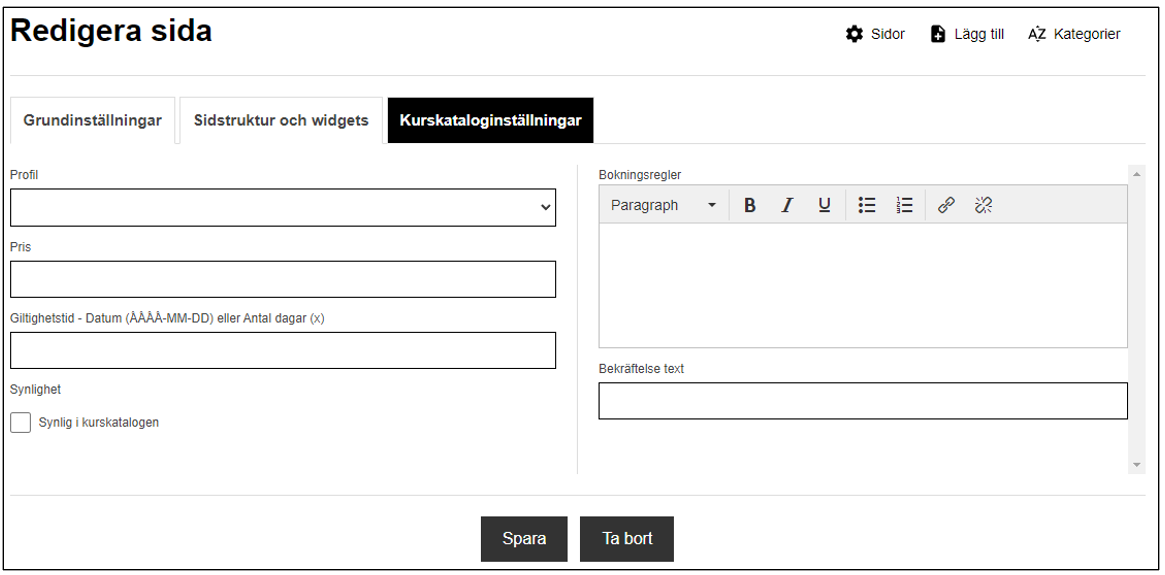Select the Kurskataloginställningar tab
1165x575 pixels.
point(490,120)
